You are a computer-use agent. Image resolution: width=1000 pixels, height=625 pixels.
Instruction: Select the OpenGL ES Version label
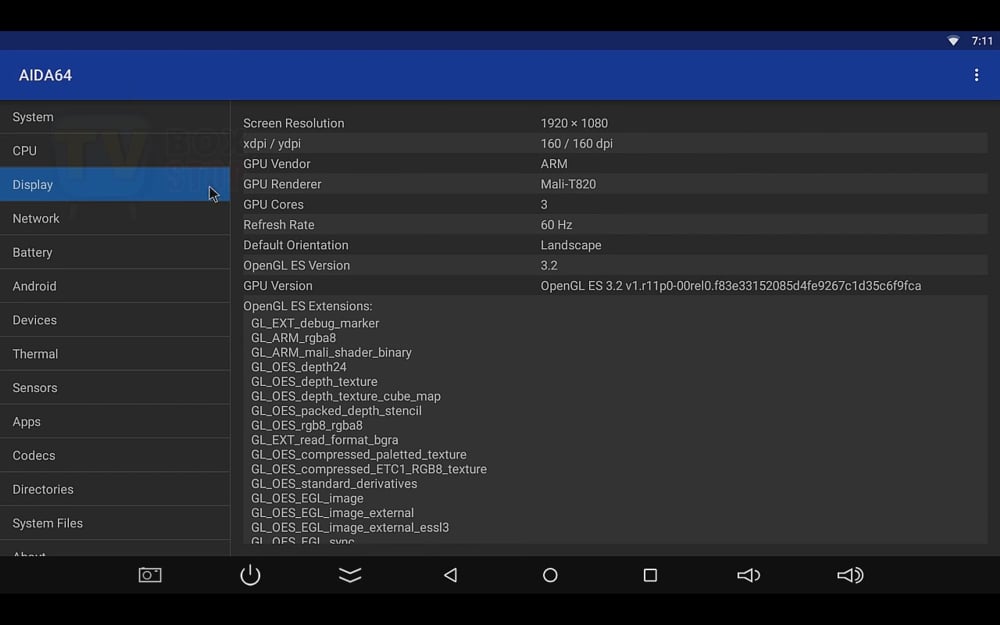(297, 266)
